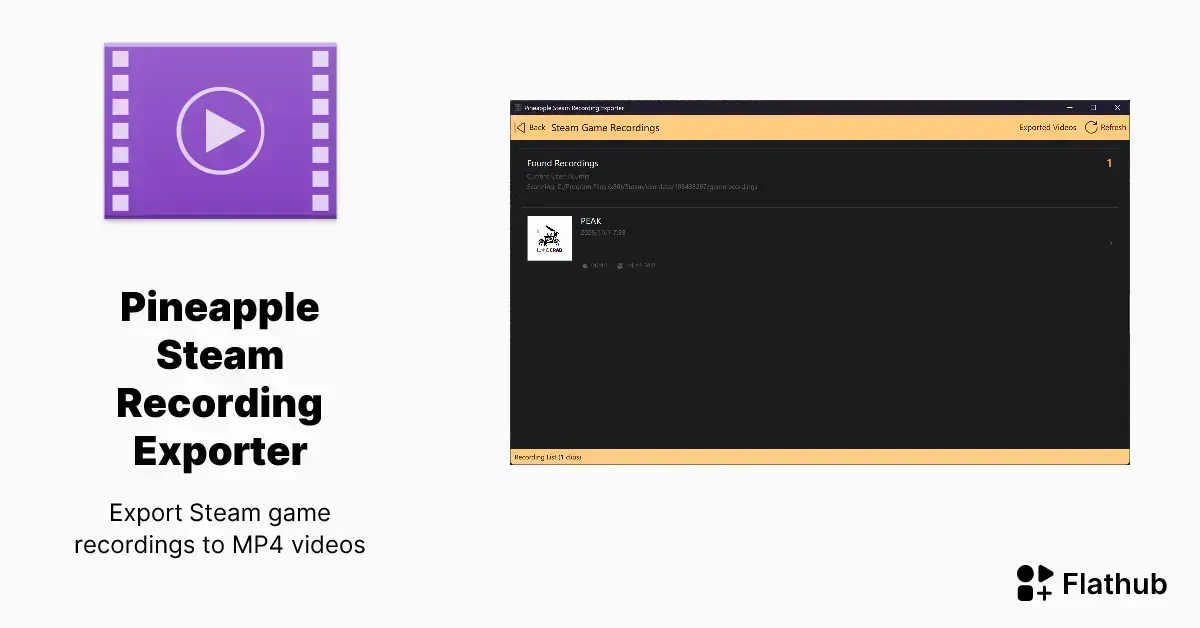Click the Refresh circular arrow icon

1090,128
